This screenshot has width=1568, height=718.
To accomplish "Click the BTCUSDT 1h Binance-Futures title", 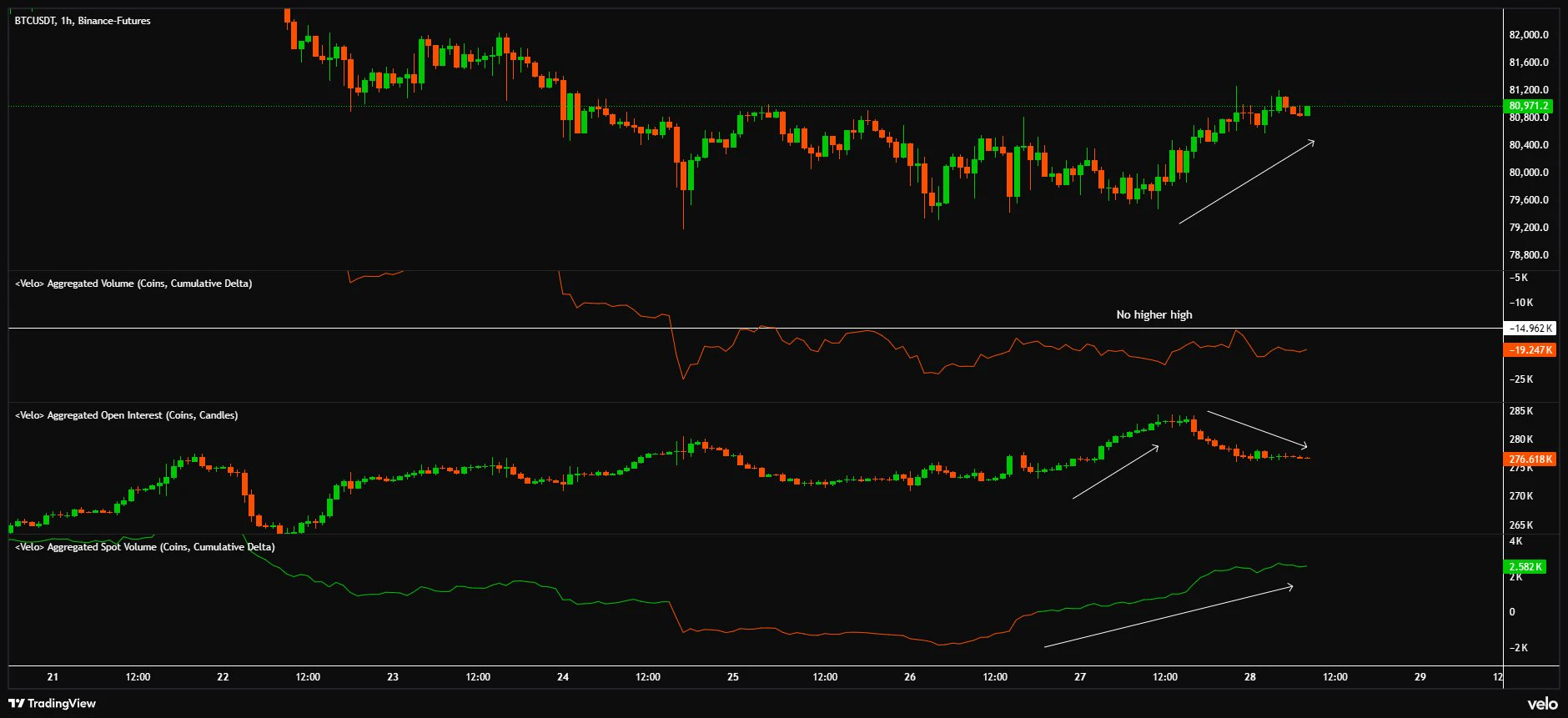I will [83, 21].
